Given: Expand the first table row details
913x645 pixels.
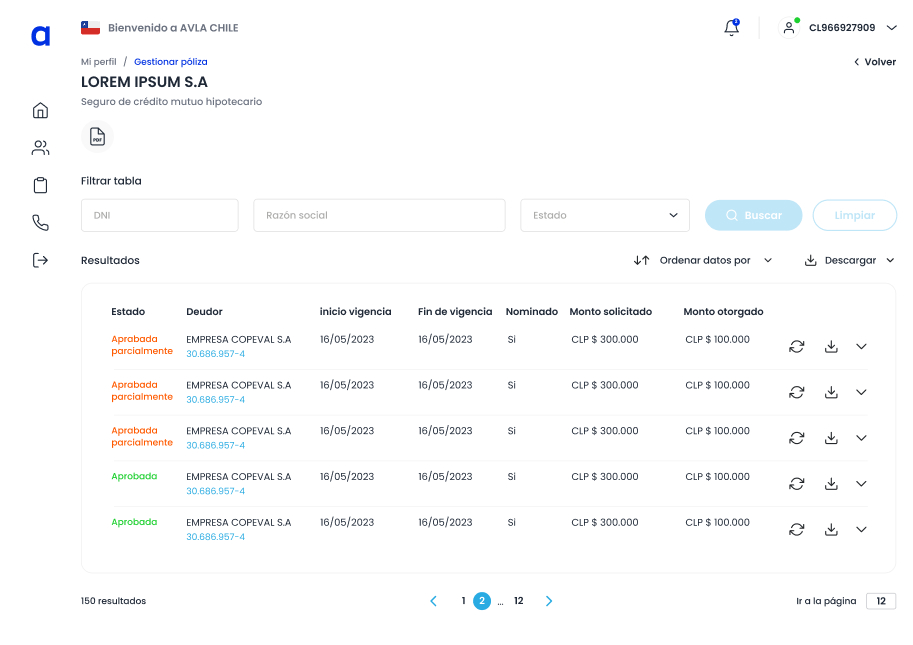Looking at the screenshot, I should tap(861, 347).
